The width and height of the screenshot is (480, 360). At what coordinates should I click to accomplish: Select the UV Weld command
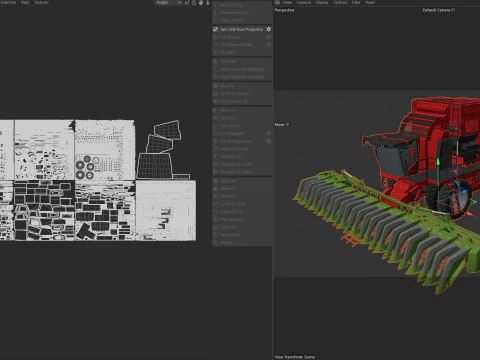pyautogui.click(x=242, y=52)
